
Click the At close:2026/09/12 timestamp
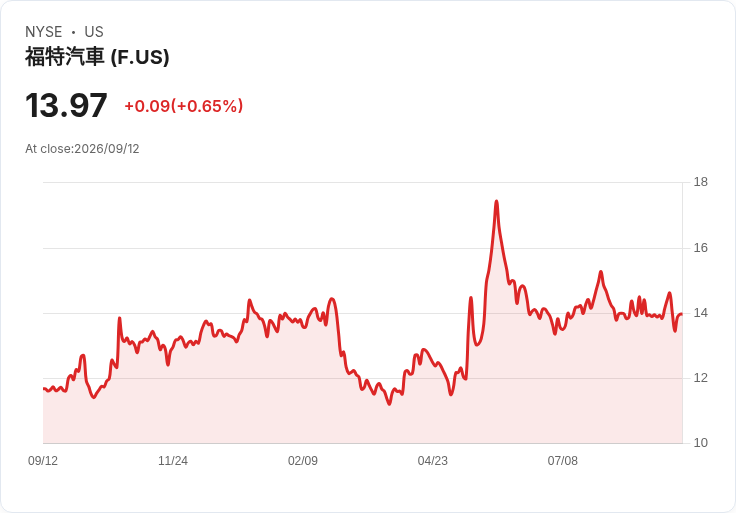tap(82, 149)
